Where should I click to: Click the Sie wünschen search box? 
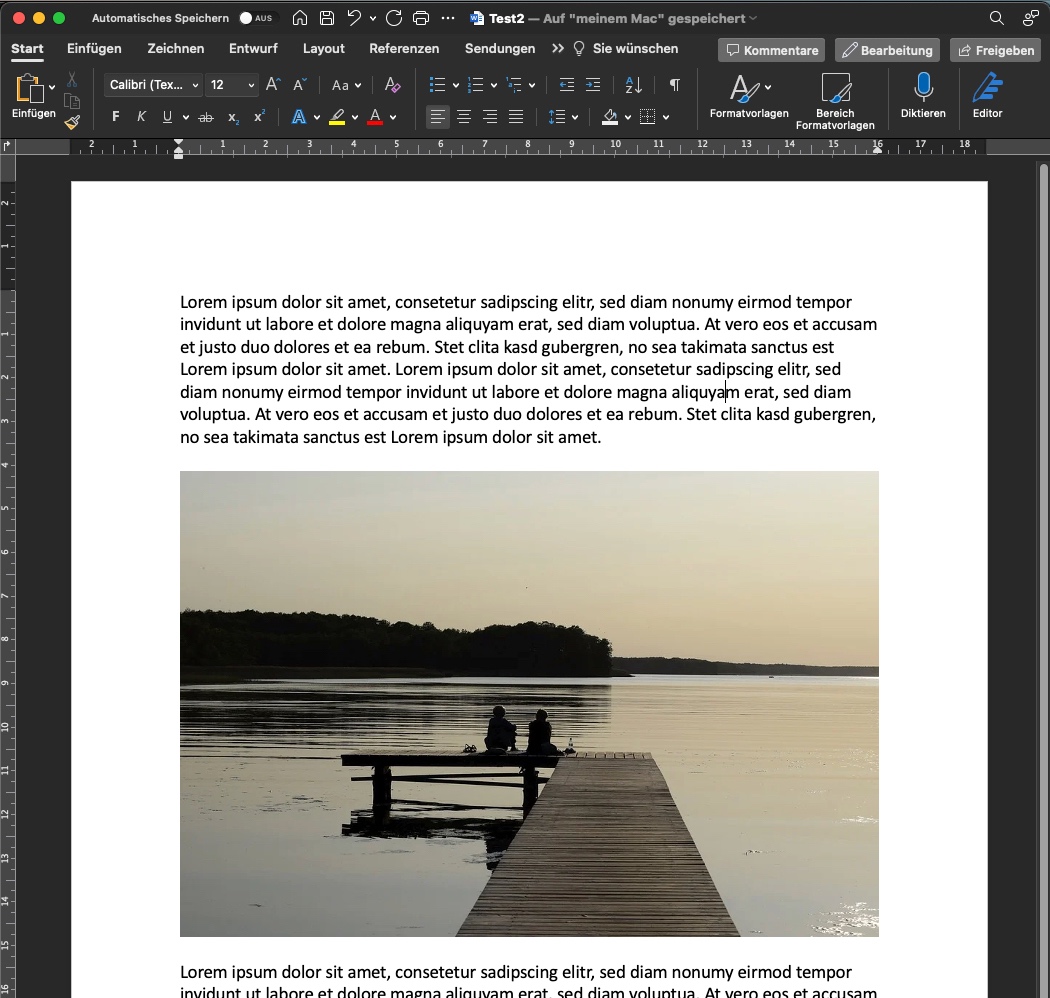click(x=626, y=48)
